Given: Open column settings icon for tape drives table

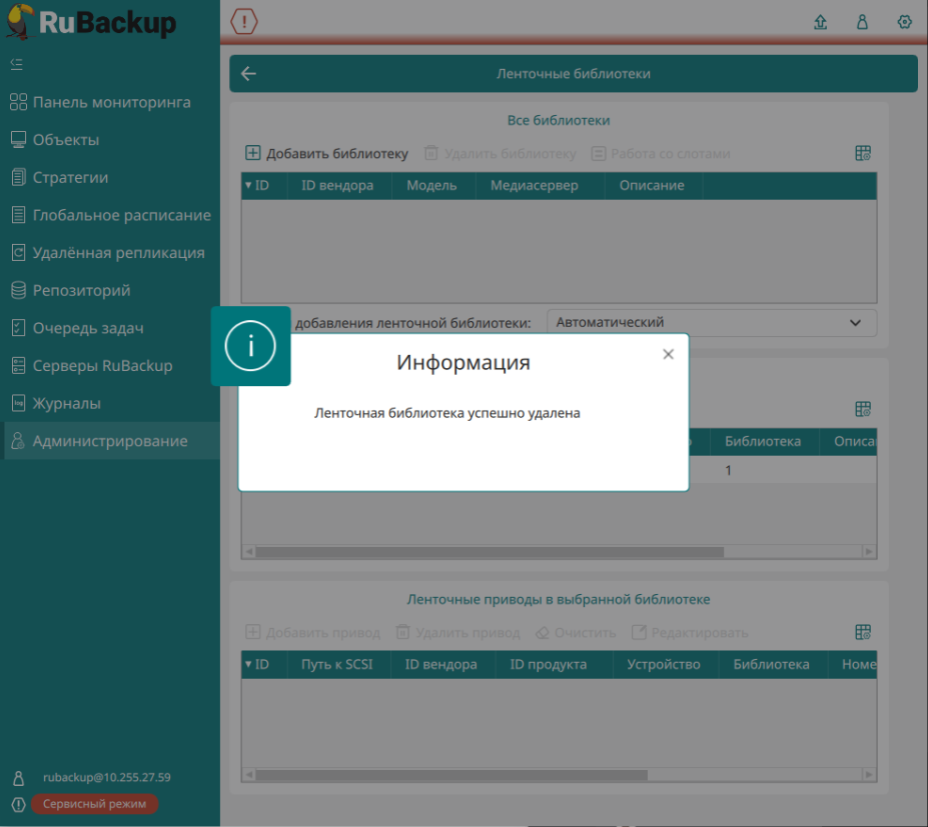Looking at the screenshot, I should (864, 632).
